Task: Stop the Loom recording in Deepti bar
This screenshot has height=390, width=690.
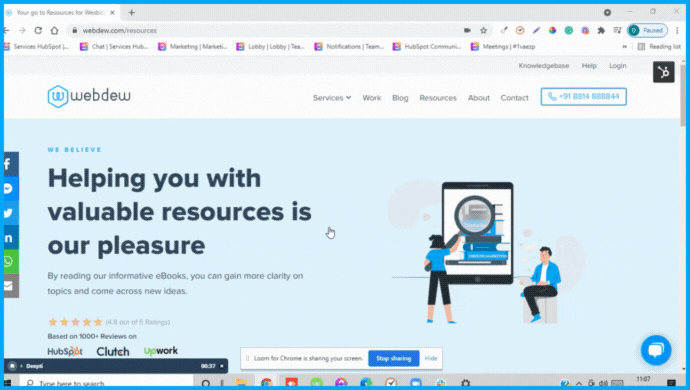Action: point(12,366)
